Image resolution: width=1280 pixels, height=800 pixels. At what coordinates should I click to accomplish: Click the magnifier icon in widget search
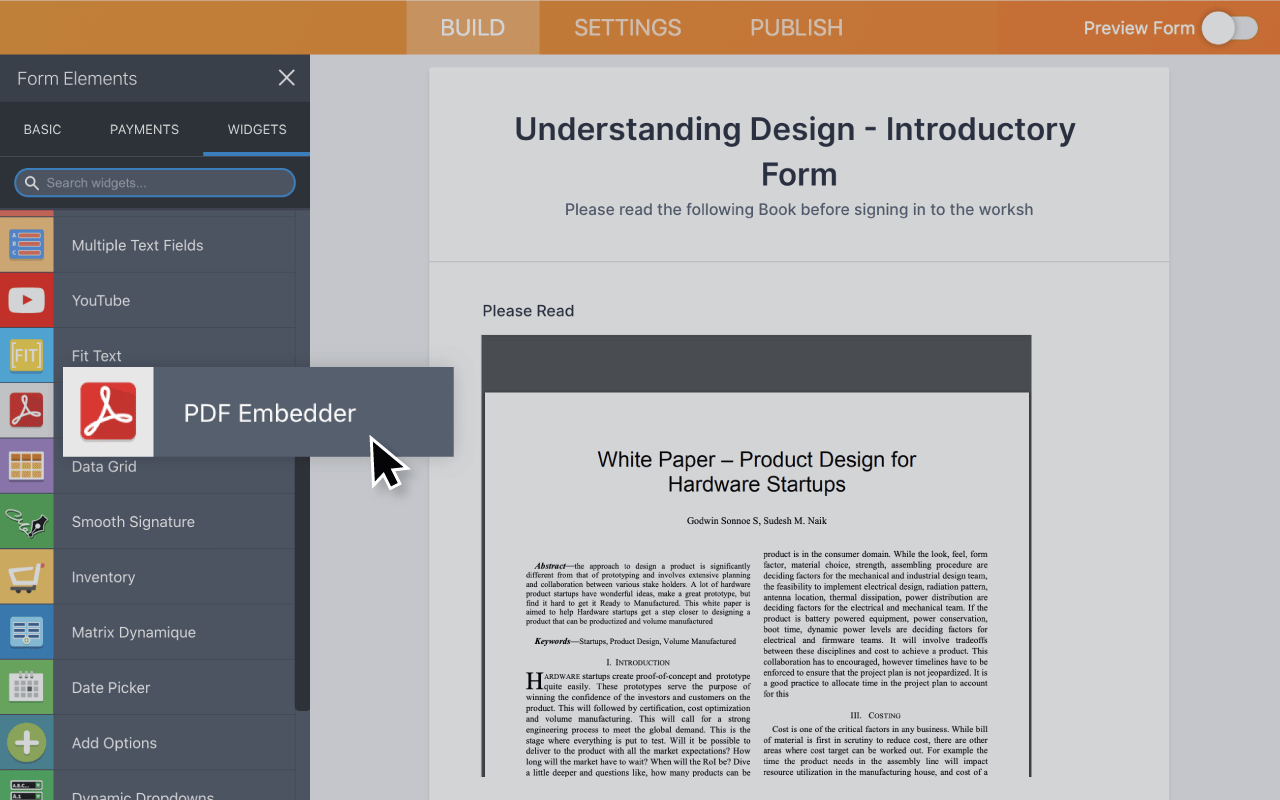coord(31,182)
